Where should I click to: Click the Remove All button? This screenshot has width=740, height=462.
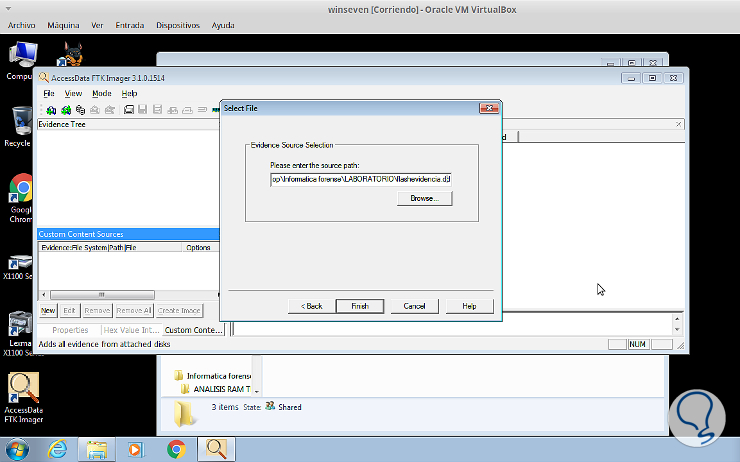[134, 311]
